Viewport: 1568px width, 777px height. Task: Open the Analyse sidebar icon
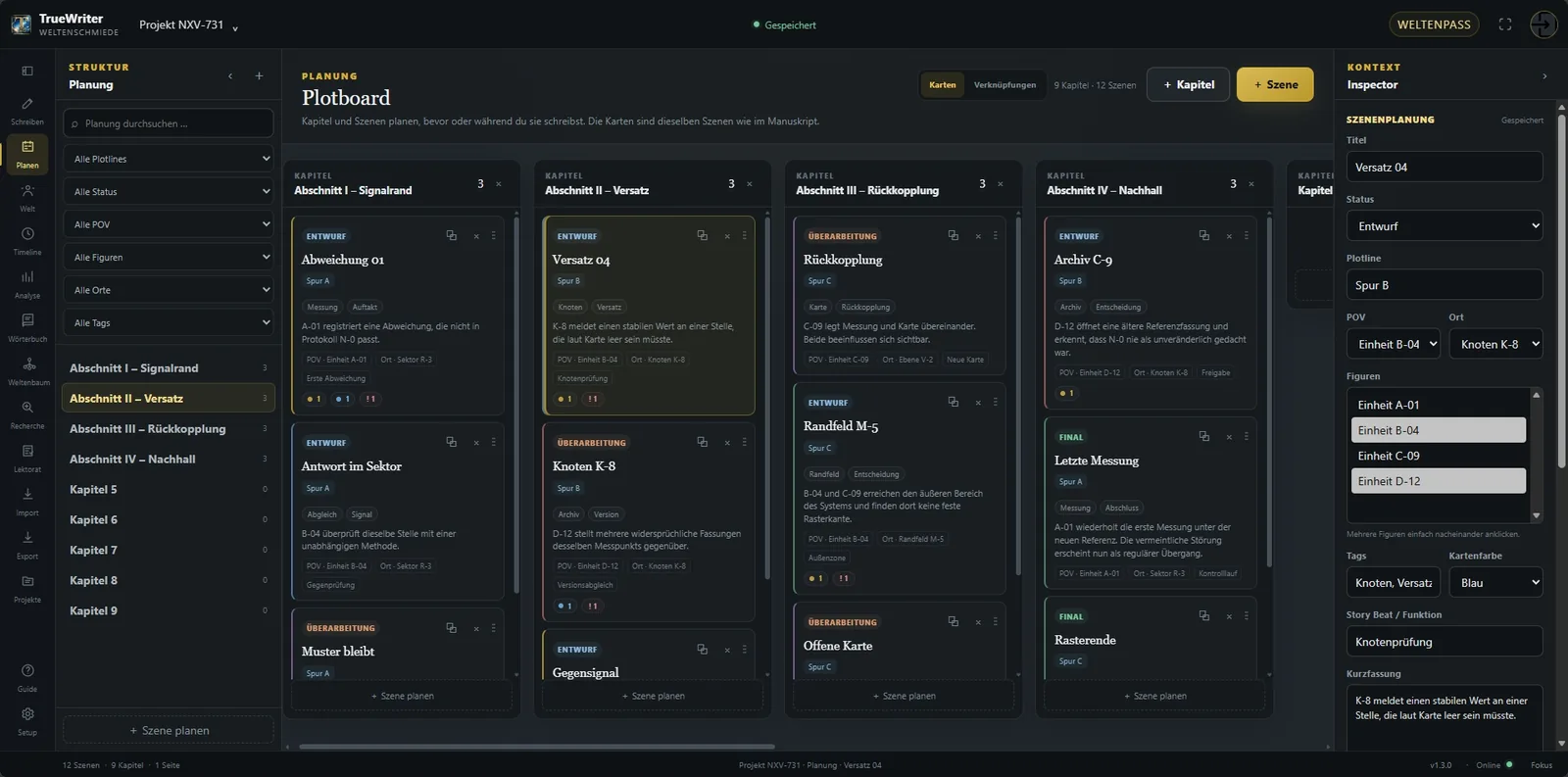(x=27, y=283)
